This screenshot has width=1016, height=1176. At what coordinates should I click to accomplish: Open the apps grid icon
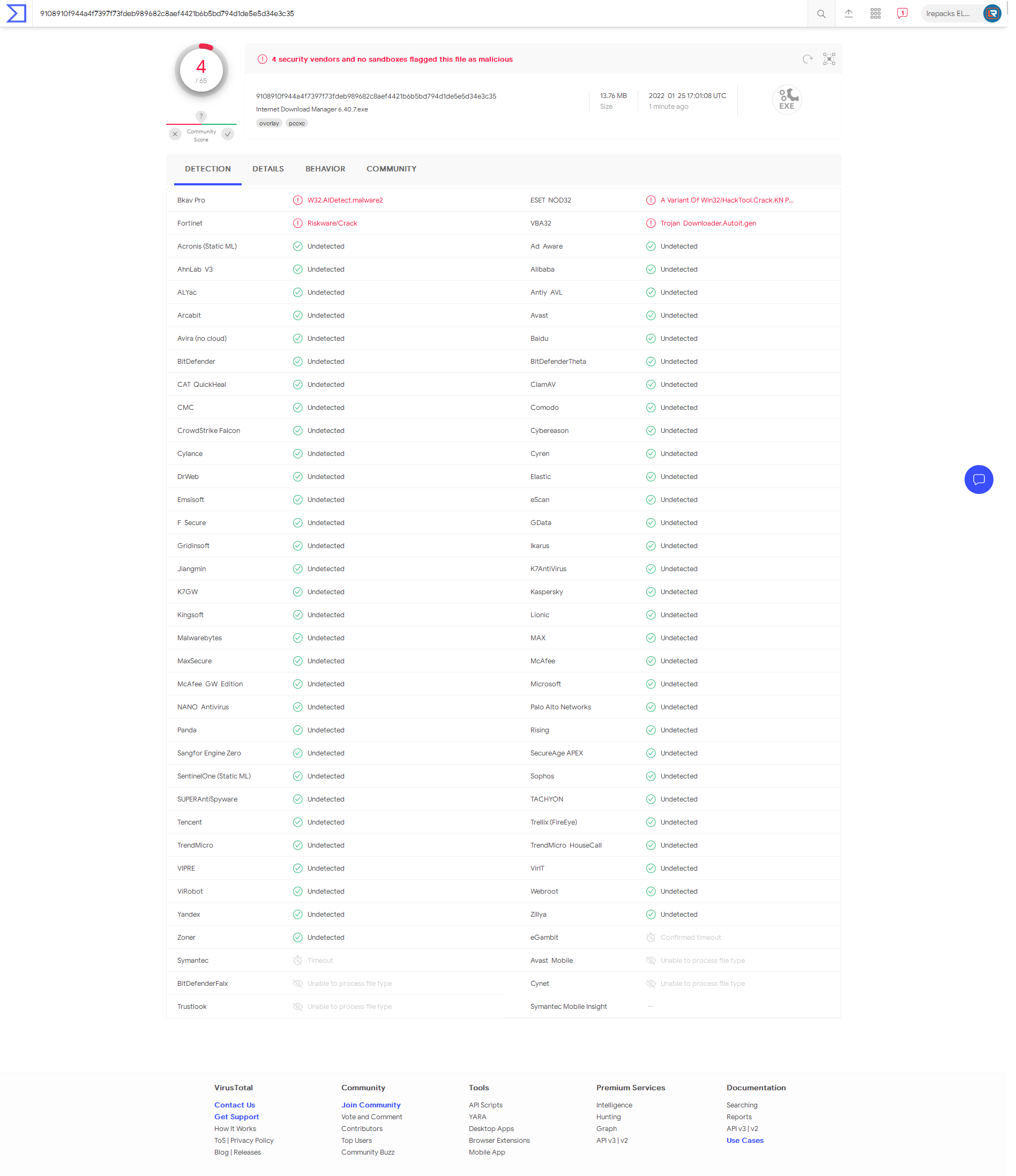coord(875,13)
